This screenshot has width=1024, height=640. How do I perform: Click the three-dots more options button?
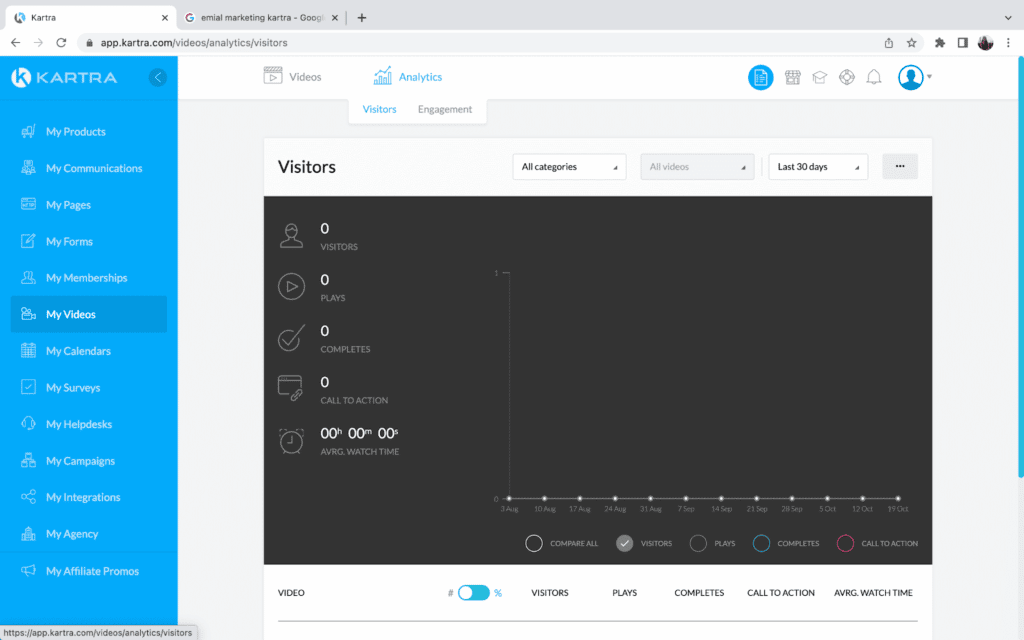coord(900,166)
